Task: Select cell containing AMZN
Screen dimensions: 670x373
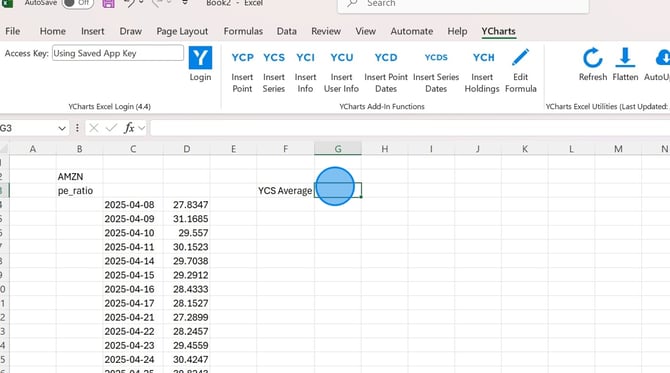Action: tap(79, 176)
